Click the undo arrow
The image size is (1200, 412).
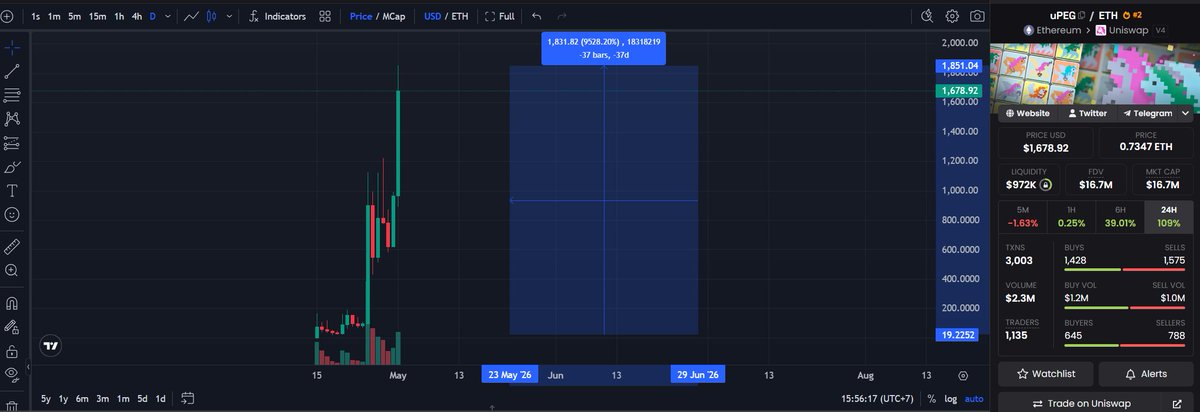(537, 17)
